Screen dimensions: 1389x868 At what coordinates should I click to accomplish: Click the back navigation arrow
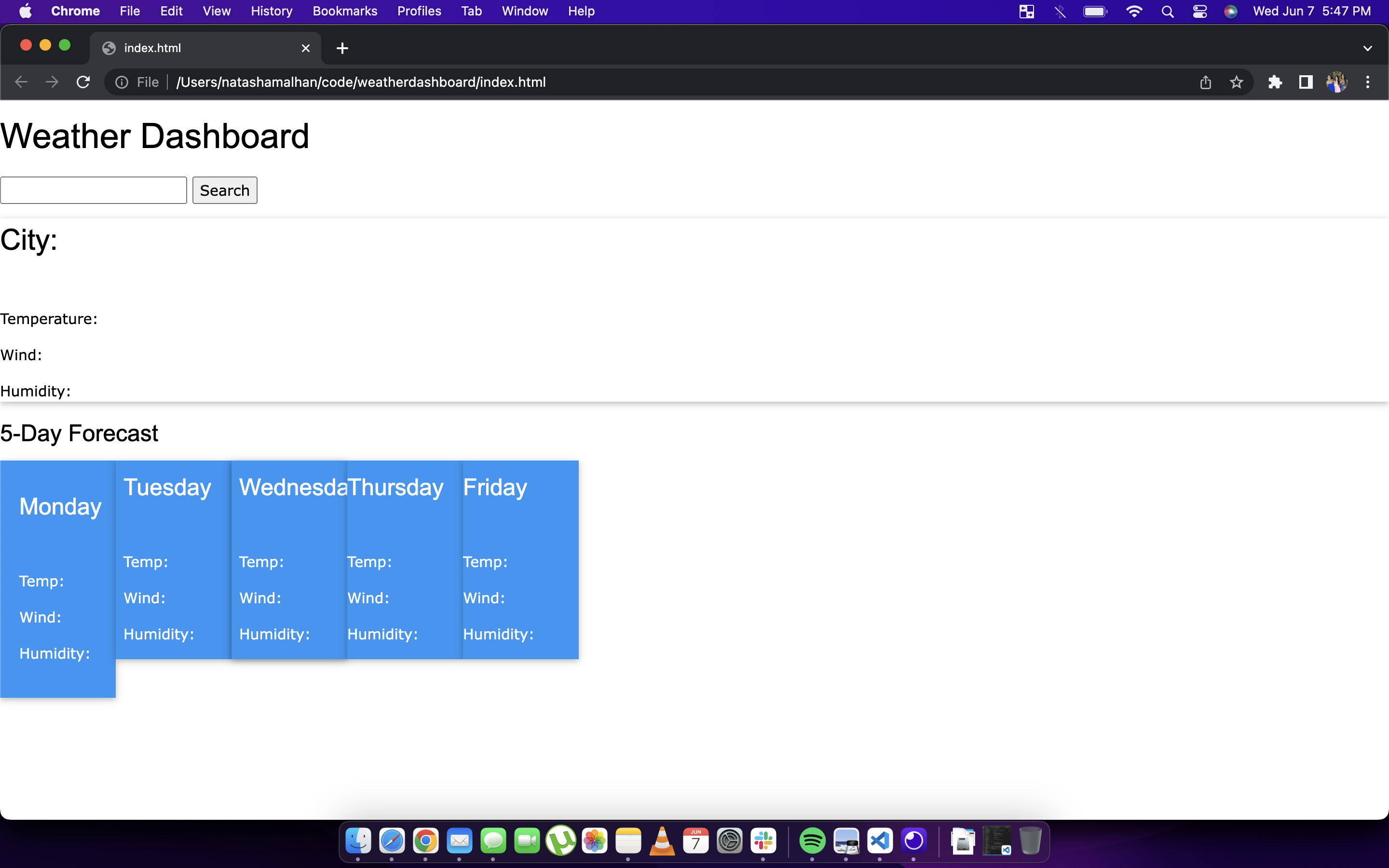click(x=21, y=81)
